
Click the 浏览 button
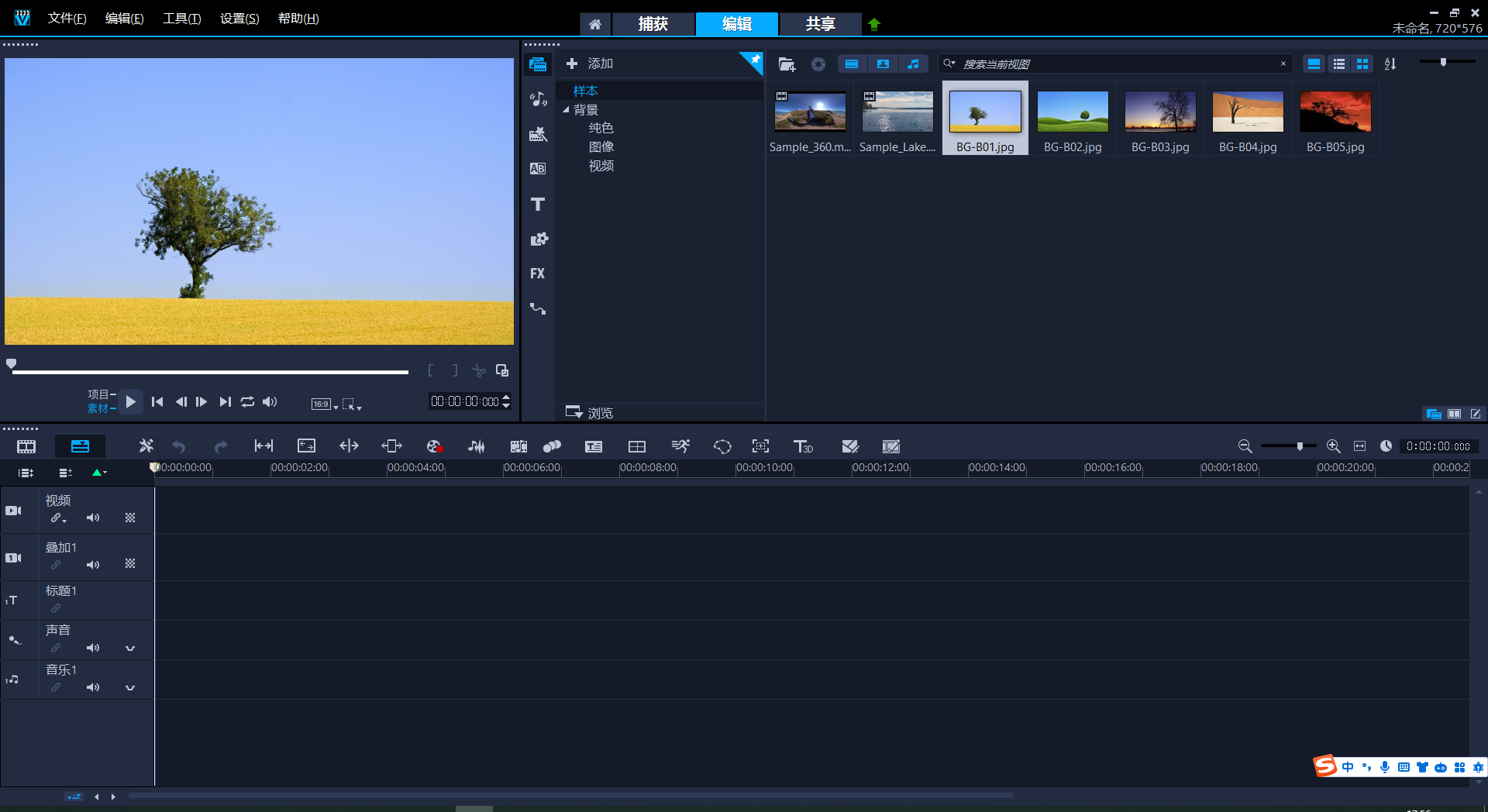589,413
